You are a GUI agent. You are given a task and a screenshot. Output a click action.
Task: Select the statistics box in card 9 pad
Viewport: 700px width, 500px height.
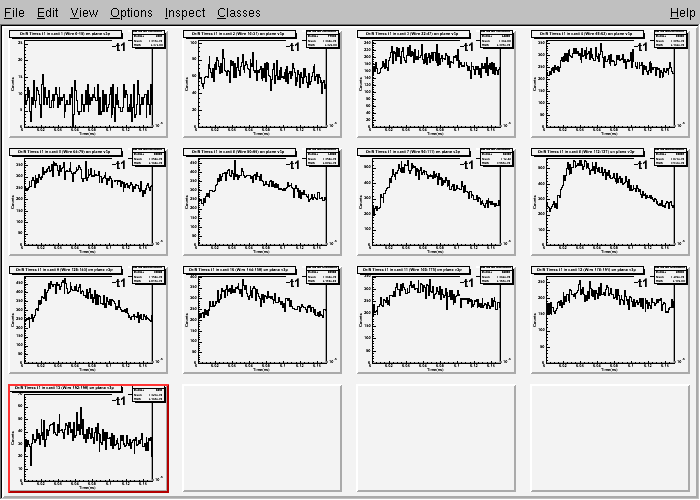click(149, 275)
